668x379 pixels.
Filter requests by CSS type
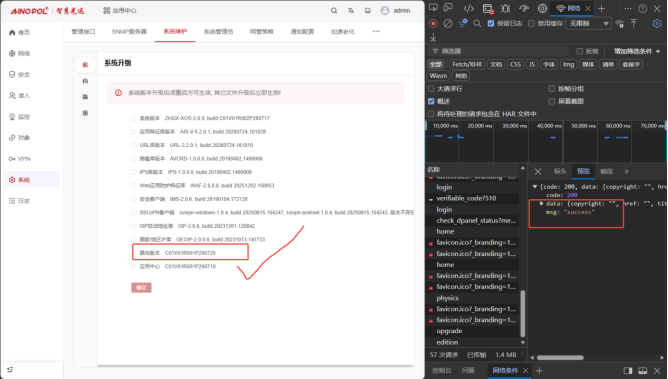pyautogui.click(x=515, y=64)
